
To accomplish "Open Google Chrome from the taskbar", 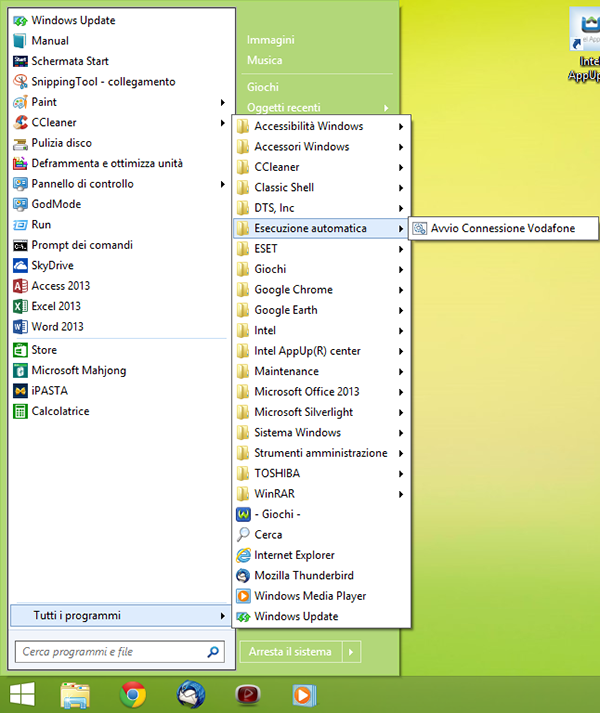I will [x=133, y=693].
